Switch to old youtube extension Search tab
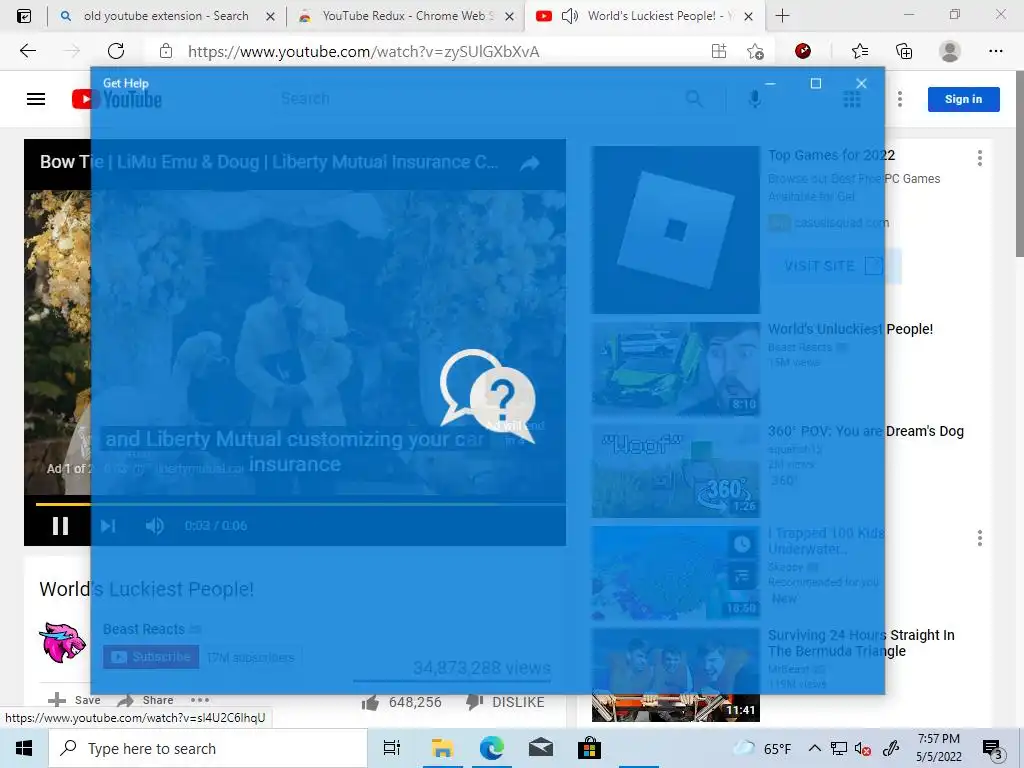Viewport: 1024px width, 768px height. (166, 16)
